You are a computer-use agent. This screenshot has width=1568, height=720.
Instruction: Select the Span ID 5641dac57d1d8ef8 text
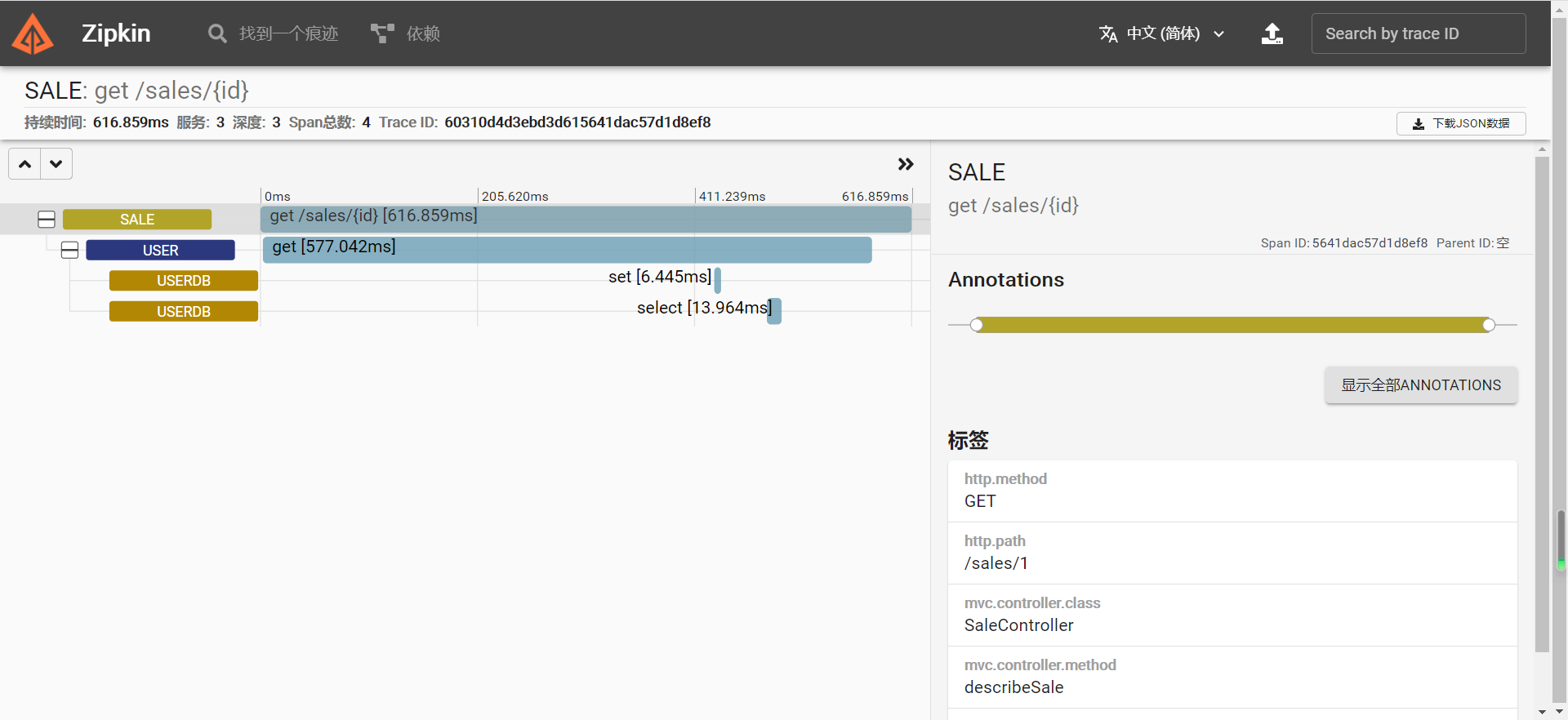pos(1370,243)
